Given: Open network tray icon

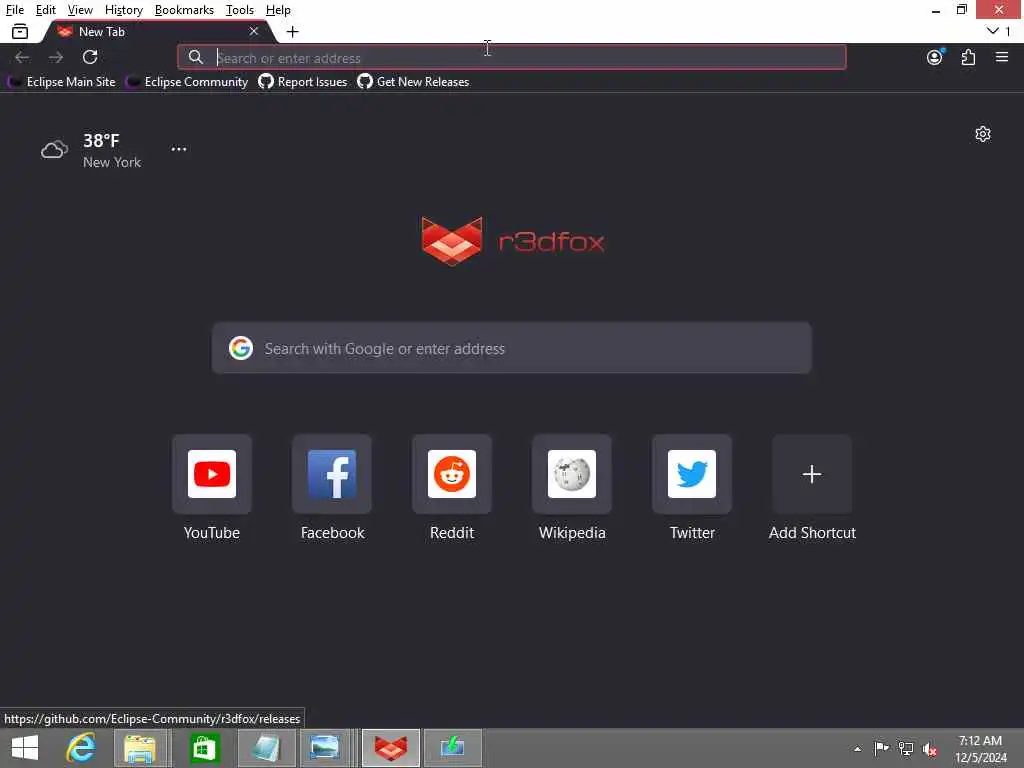Looking at the screenshot, I should [x=905, y=748].
